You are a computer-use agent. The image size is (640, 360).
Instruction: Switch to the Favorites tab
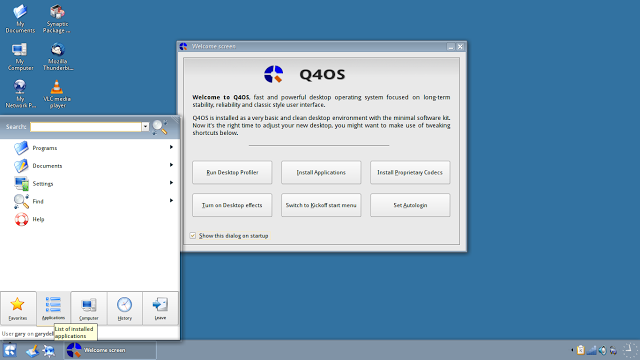[x=18, y=308]
